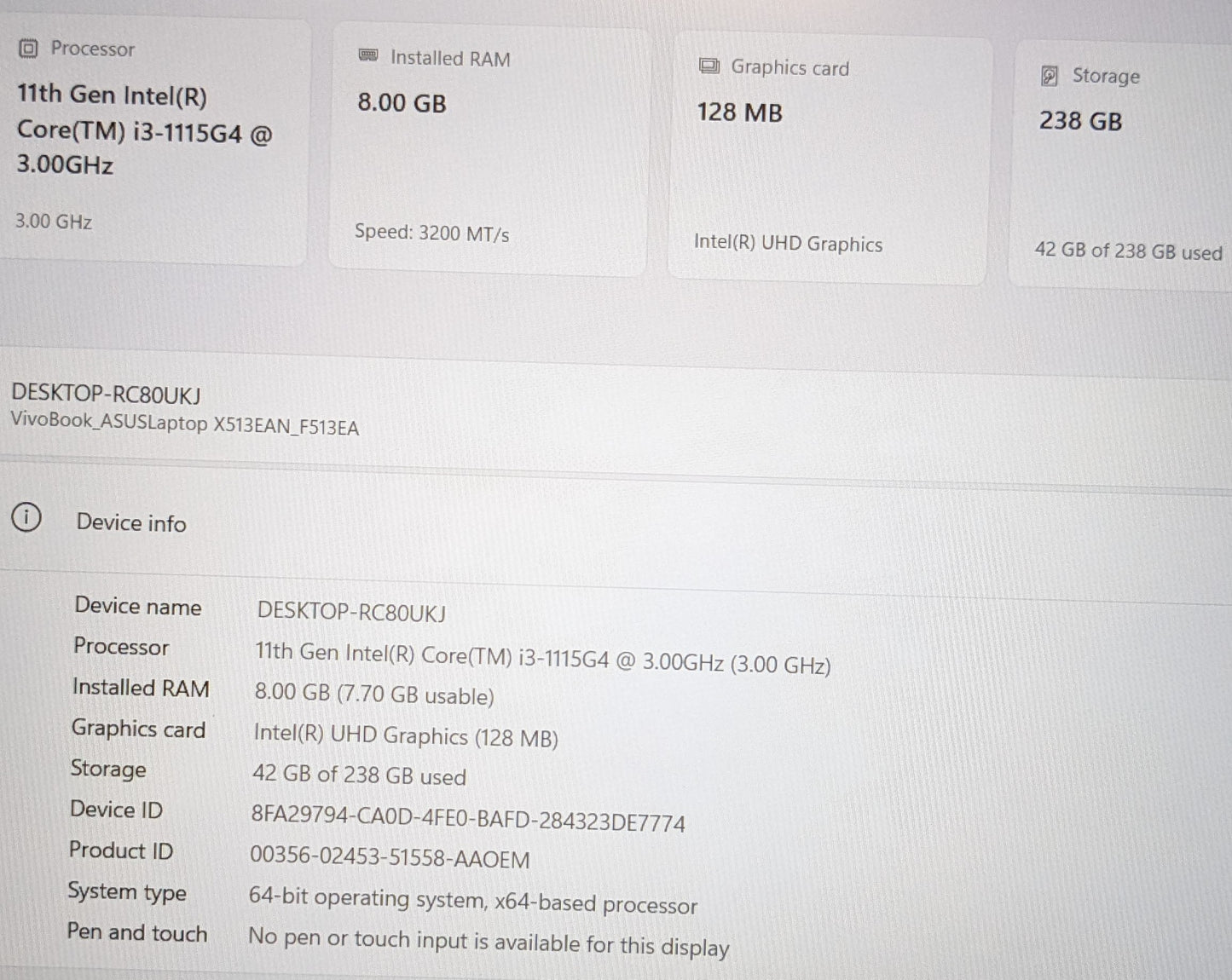Open the Graphics card tile
Image resolution: width=1232 pixels, height=980 pixels.
coord(829,159)
